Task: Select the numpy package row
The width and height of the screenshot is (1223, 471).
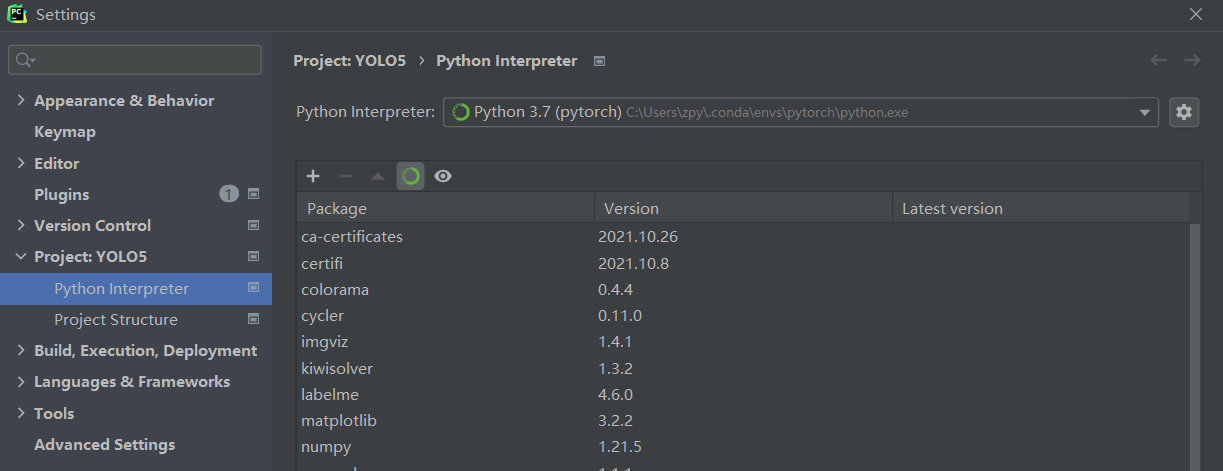Action: 743,446
